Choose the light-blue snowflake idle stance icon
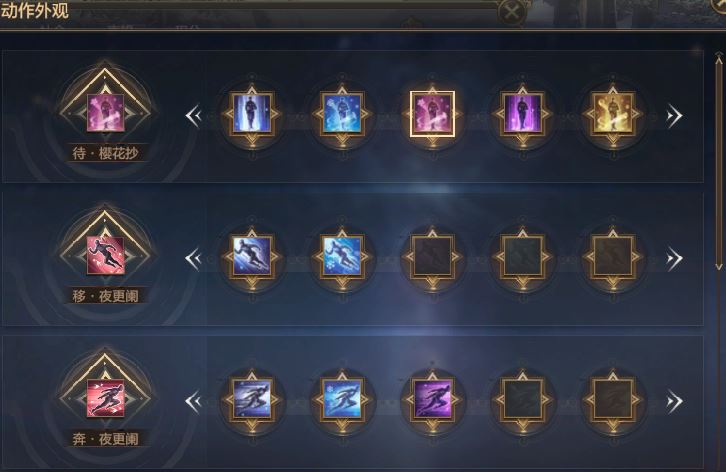This screenshot has height=472, width=726. pyautogui.click(x=343, y=114)
